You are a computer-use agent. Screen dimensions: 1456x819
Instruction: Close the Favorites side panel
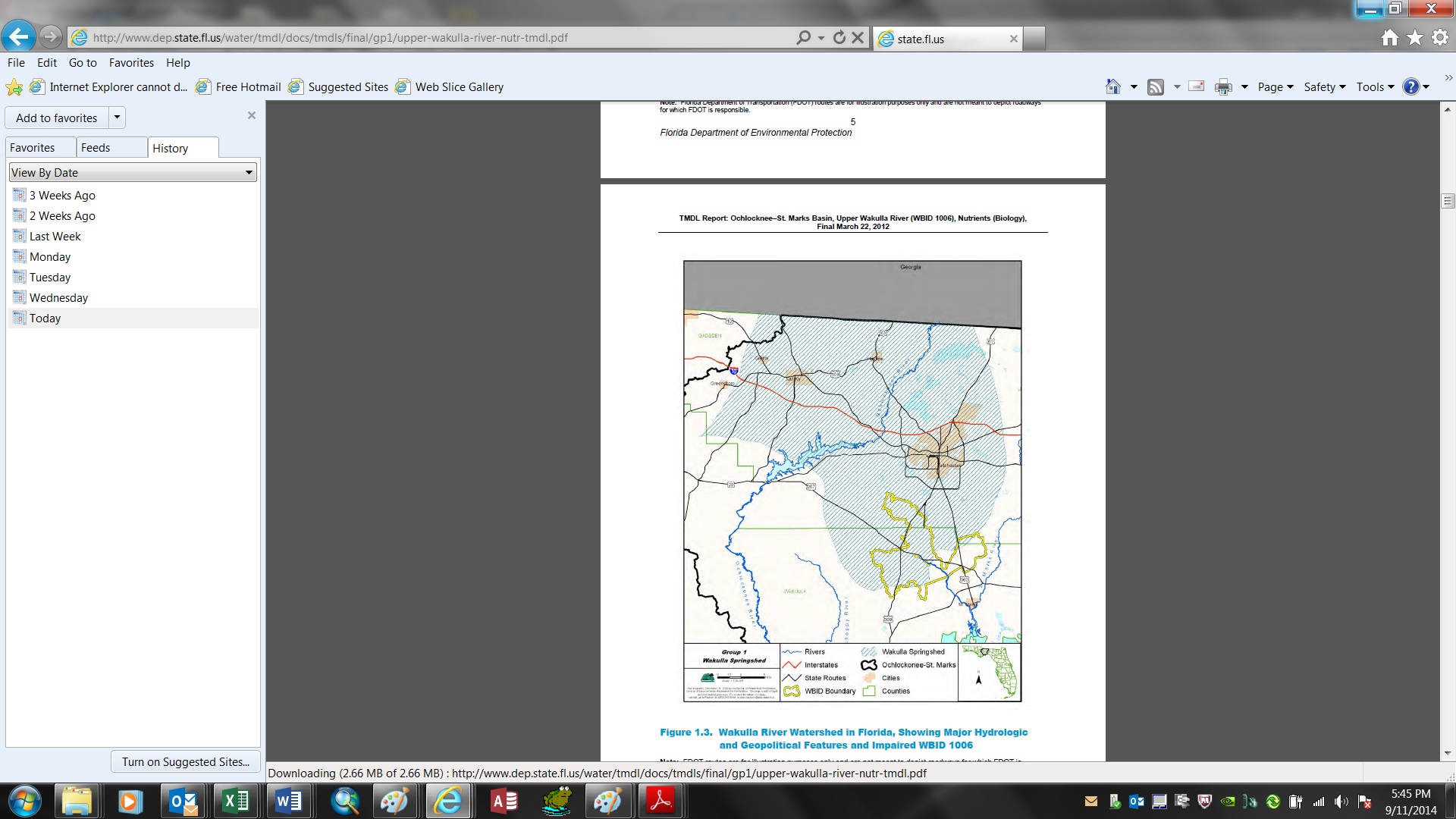(252, 115)
